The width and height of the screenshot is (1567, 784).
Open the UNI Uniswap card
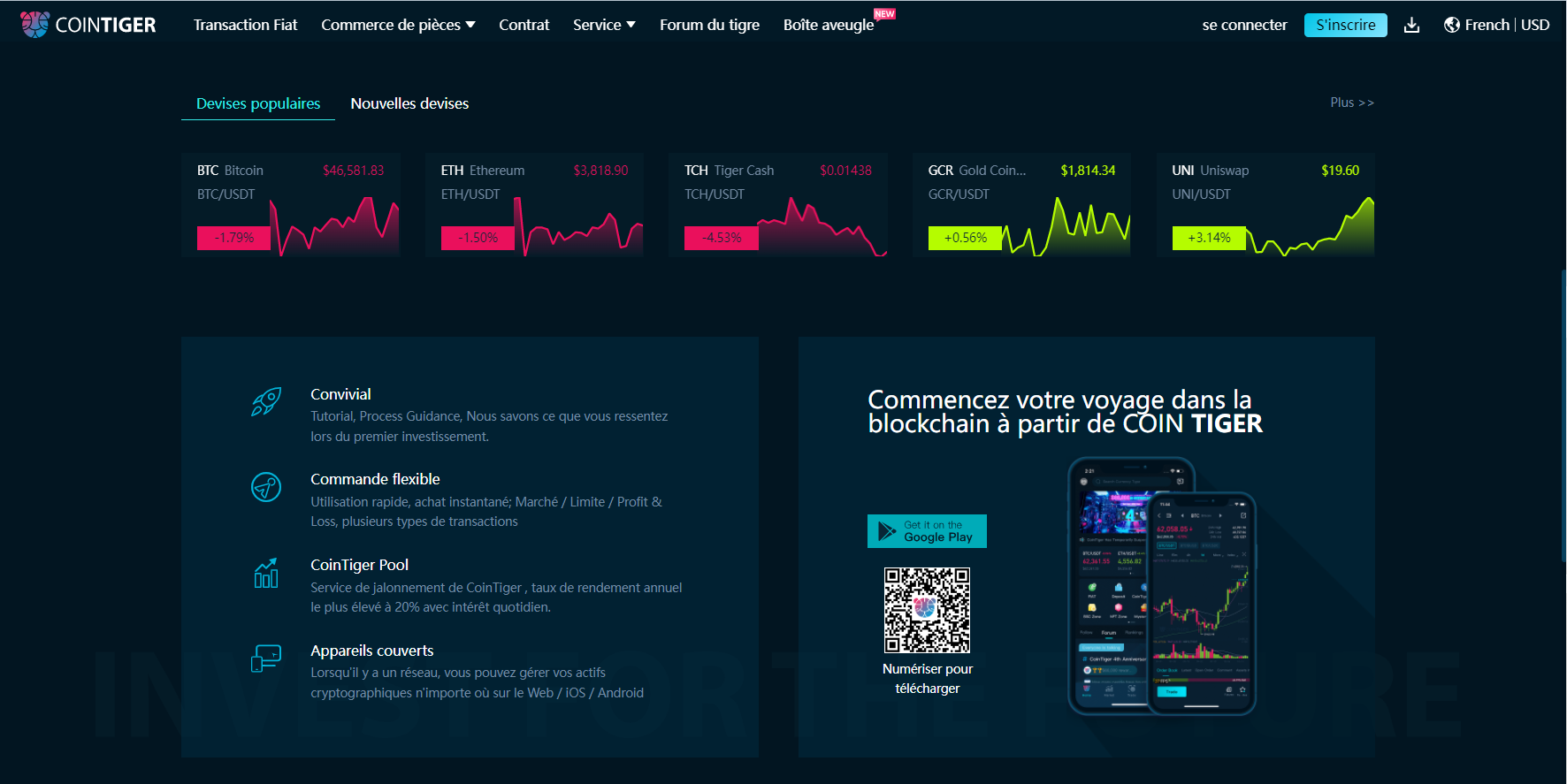click(1265, 205)
